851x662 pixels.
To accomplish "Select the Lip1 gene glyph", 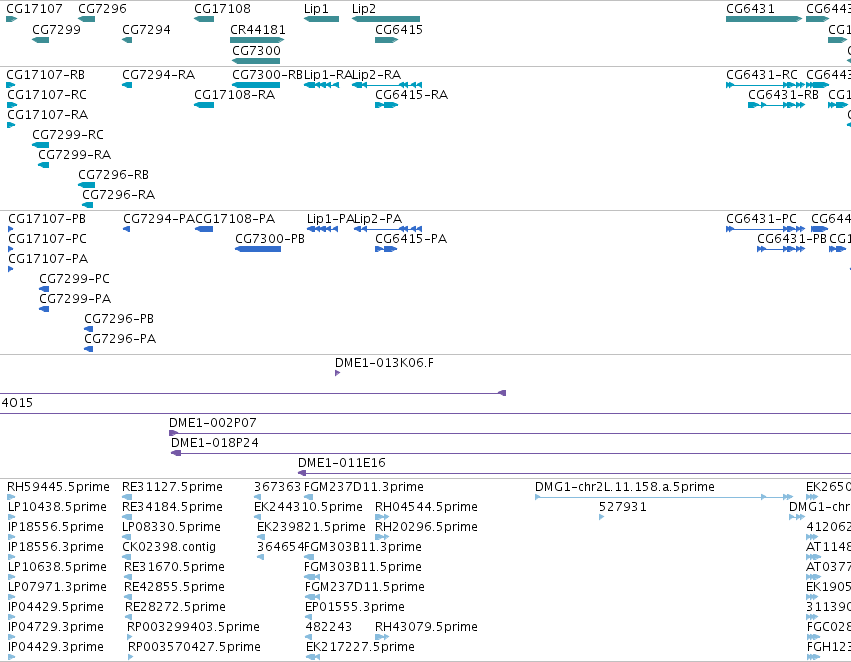I will (321, 19).
